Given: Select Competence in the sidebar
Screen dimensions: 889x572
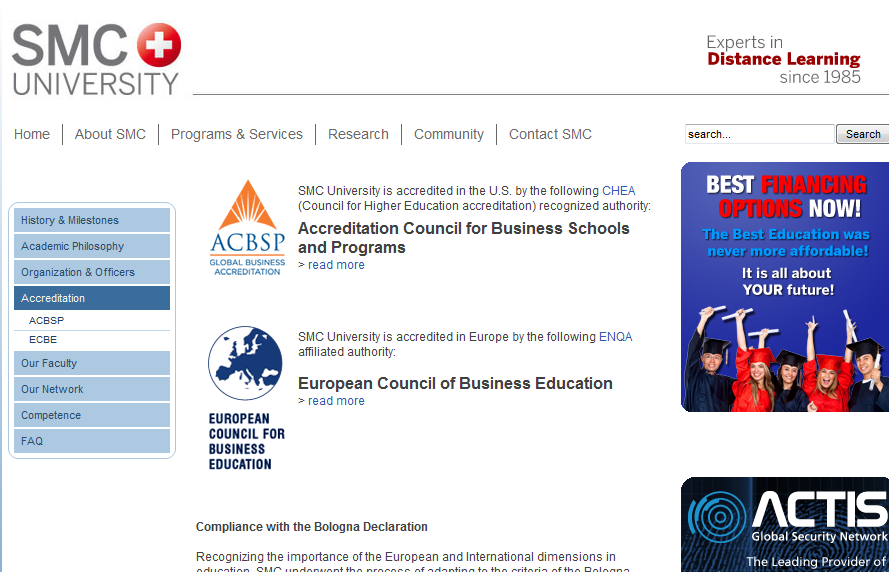Looking at the screenshot, I should click(x=92, y=415).
